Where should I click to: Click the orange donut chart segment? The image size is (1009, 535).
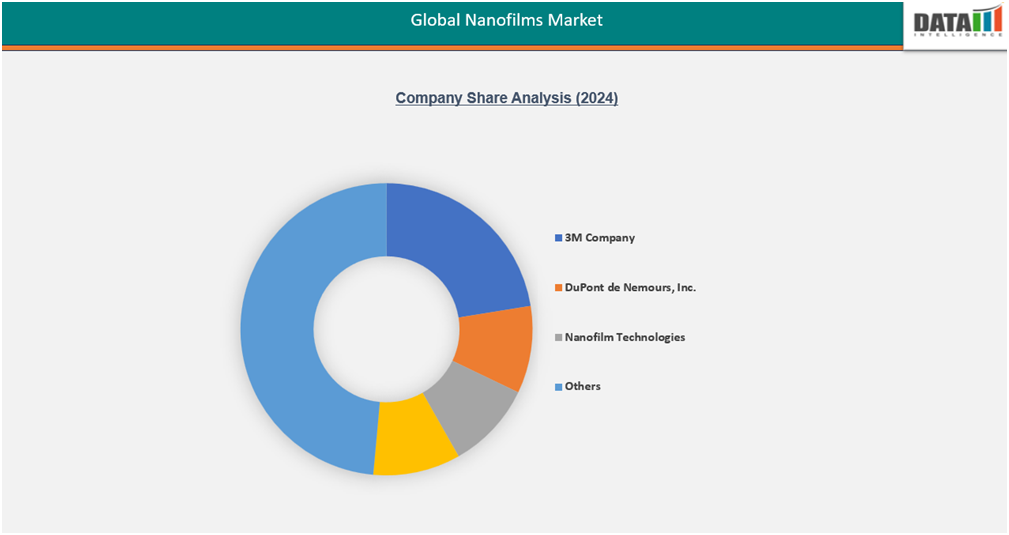tap(495, 345)
